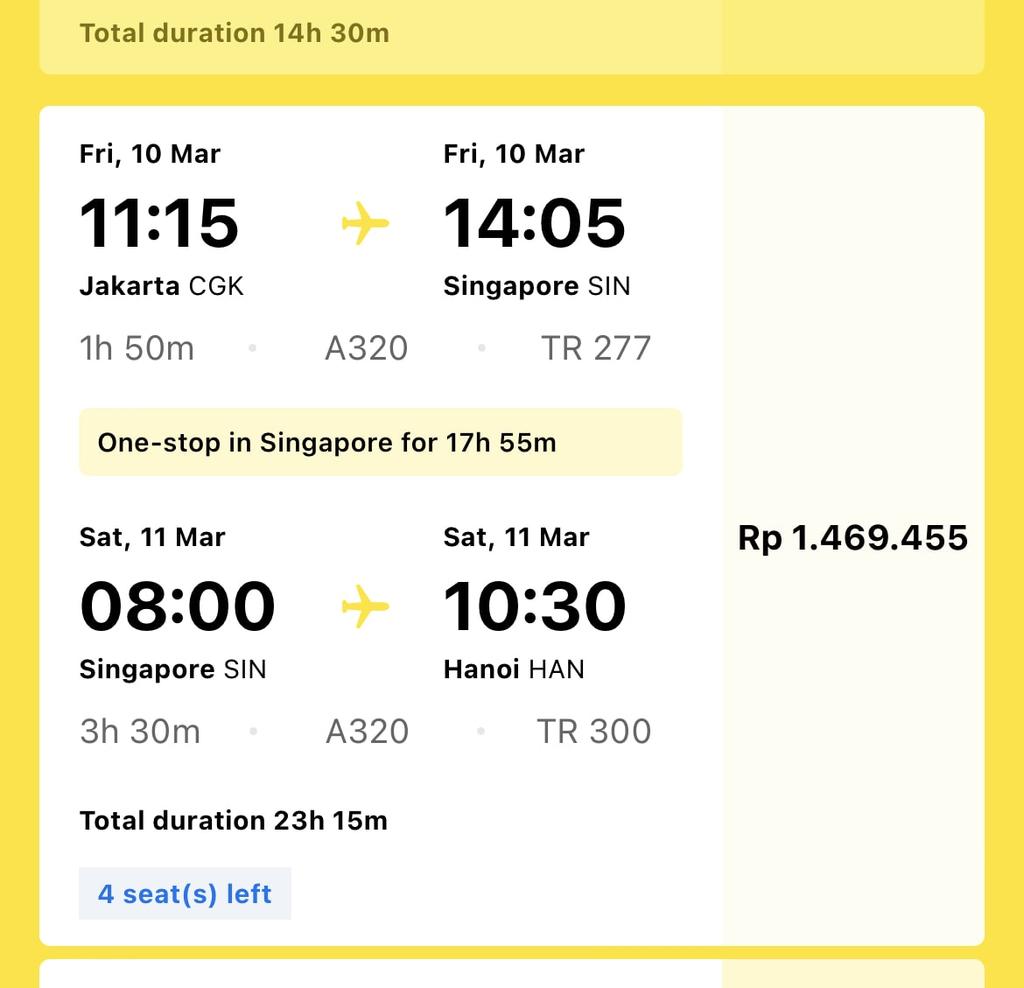The width and height of the screenshot is (1024, 988).
Task: Click the 3h 30m flight duration
Action: click(x=140, y=731)
